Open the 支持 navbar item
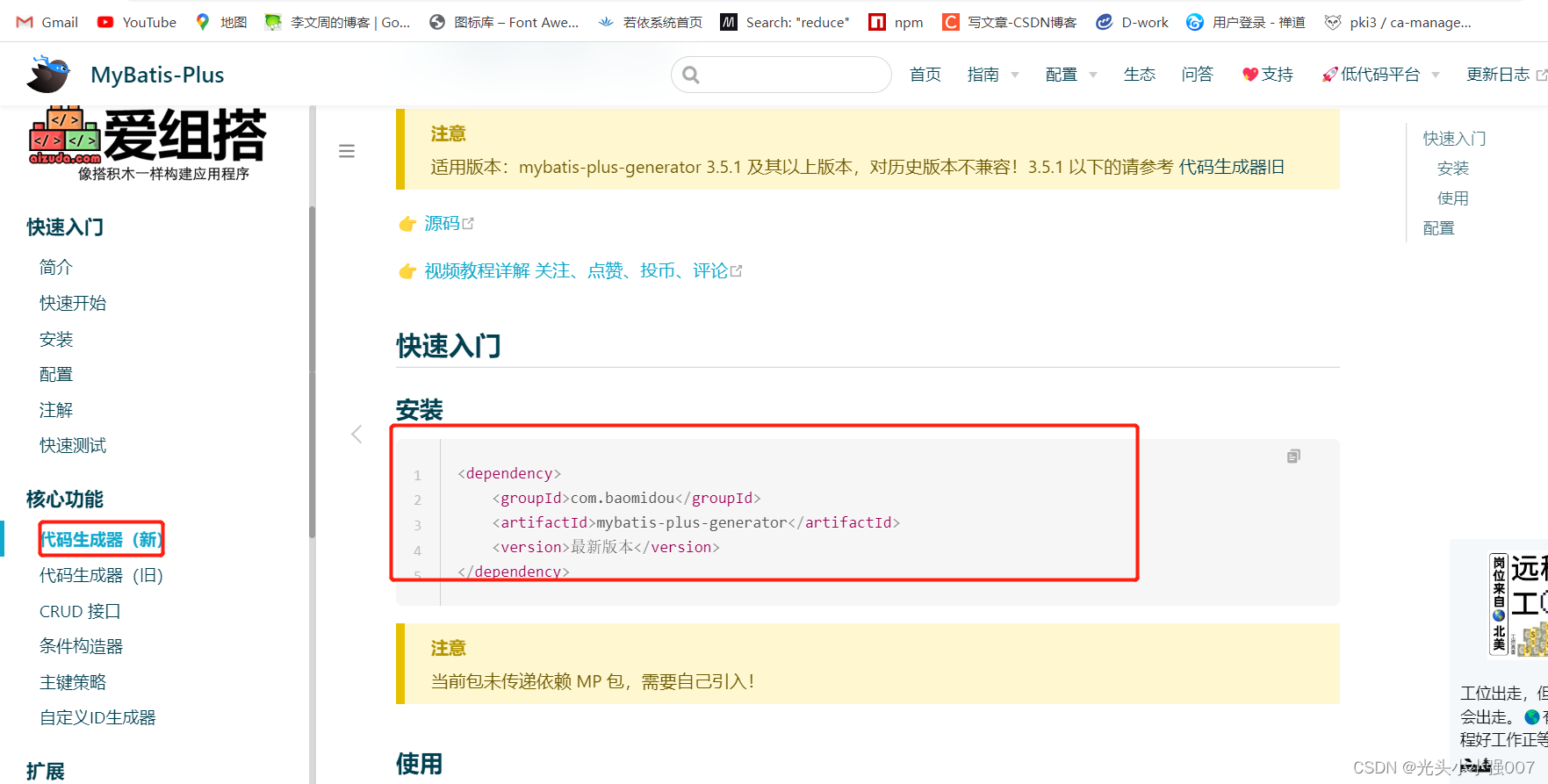 pos(1268,75)
